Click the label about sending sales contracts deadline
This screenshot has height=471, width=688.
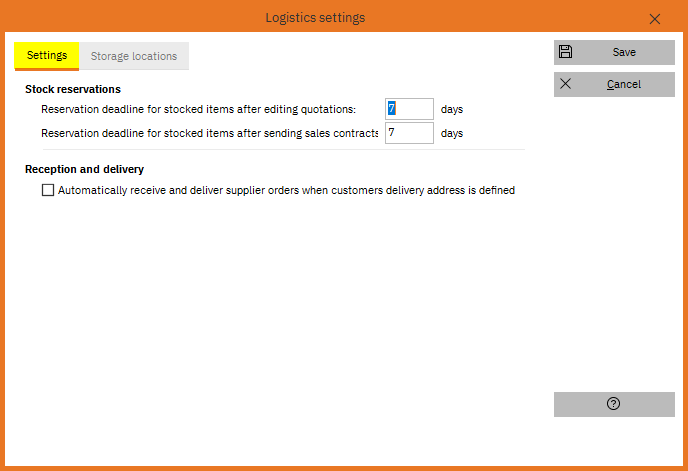tap(209, 133)
